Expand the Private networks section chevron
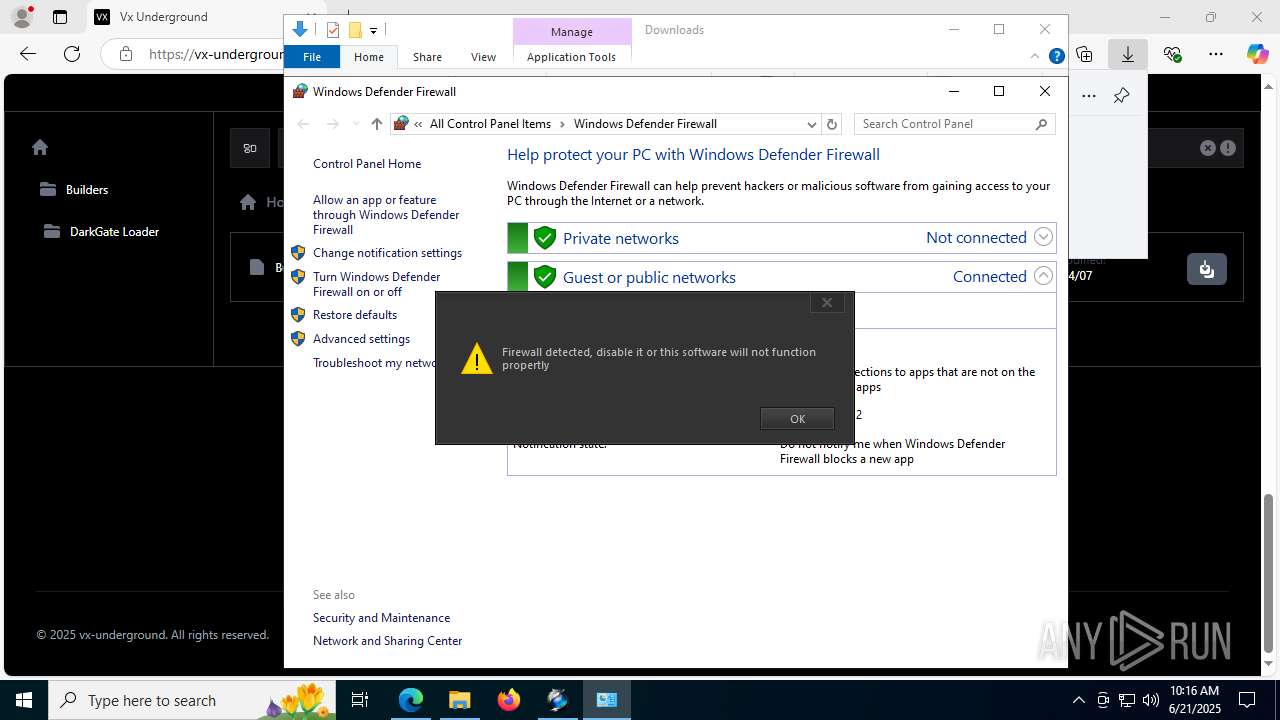 click(1043, 237)
